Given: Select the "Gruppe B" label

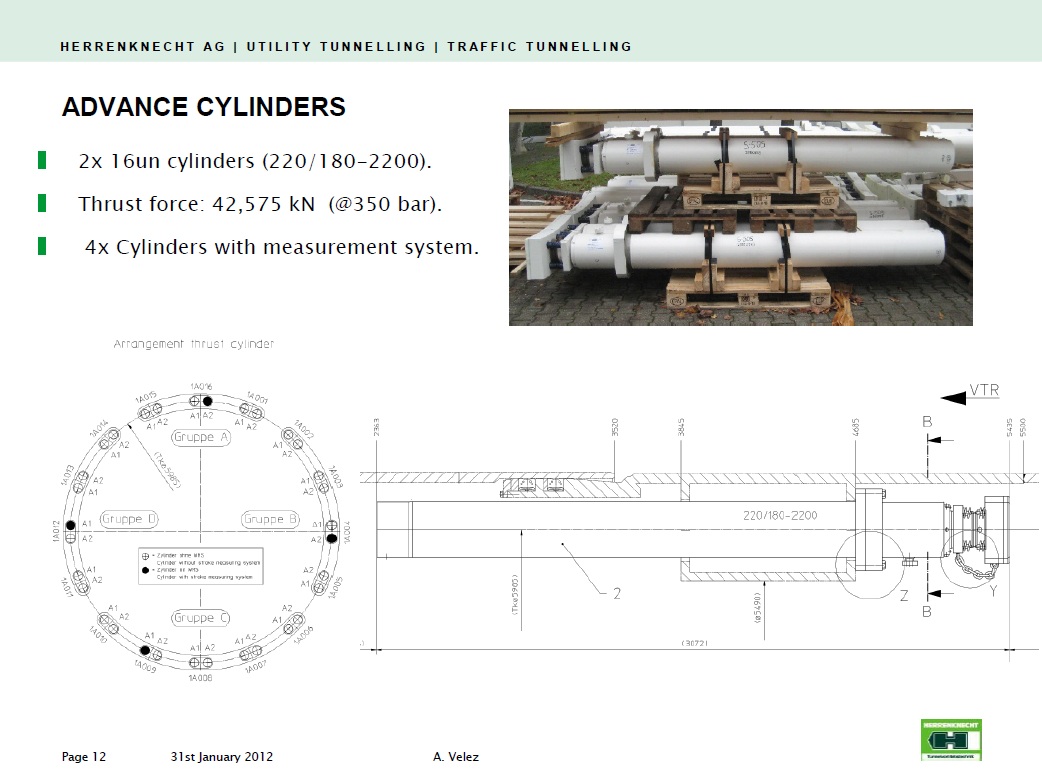Looking at the screenshot, I should click(270, 519).
